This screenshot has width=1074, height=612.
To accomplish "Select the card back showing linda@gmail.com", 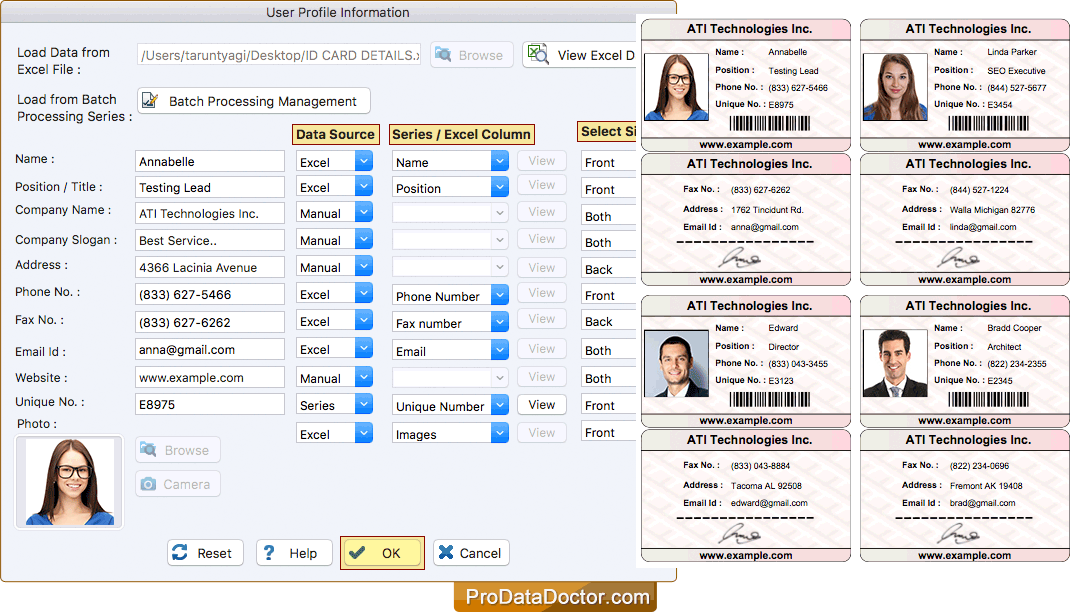I will tap(964, 219).
